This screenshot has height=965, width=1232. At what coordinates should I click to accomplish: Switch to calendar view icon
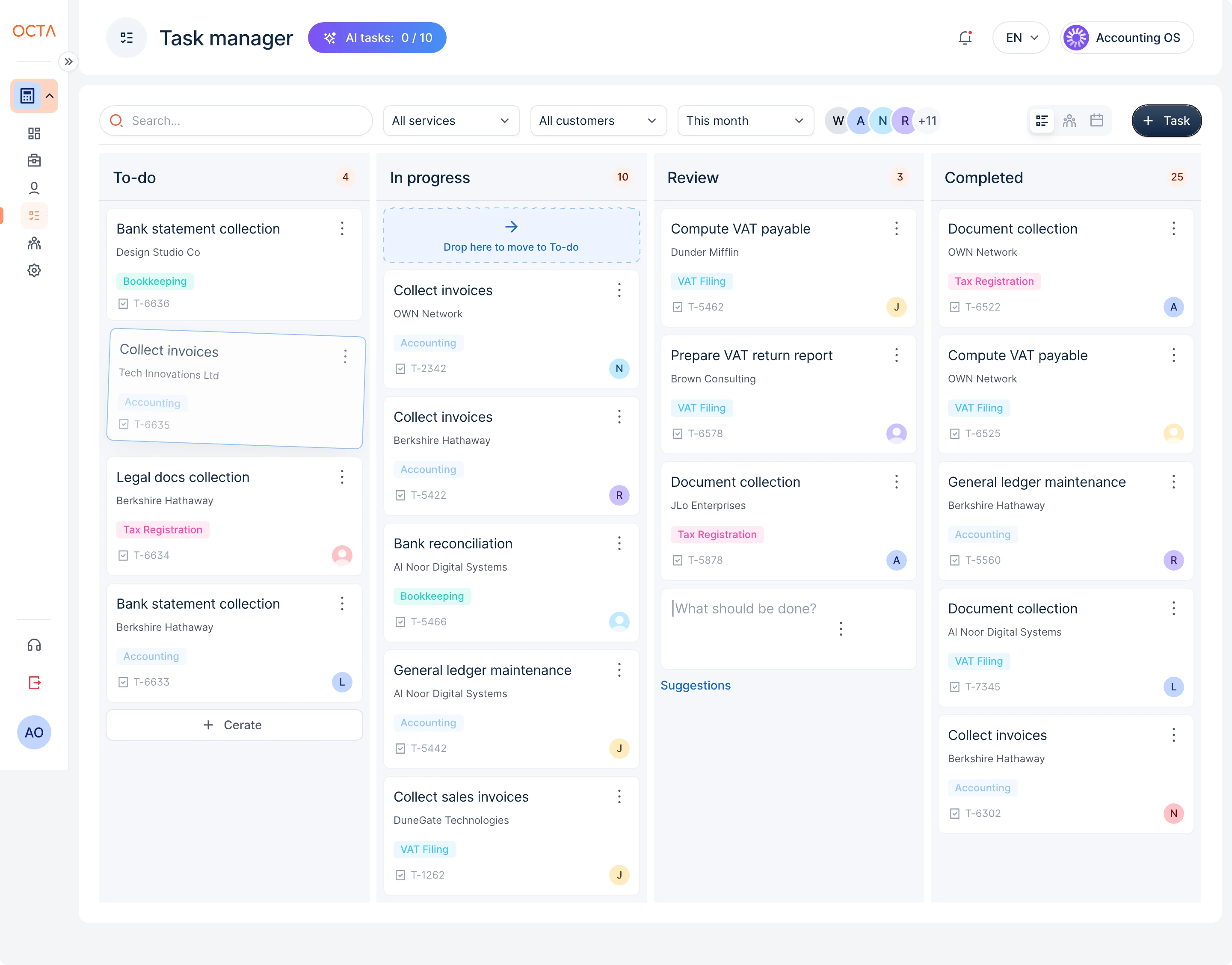[x=1096, y=120]
